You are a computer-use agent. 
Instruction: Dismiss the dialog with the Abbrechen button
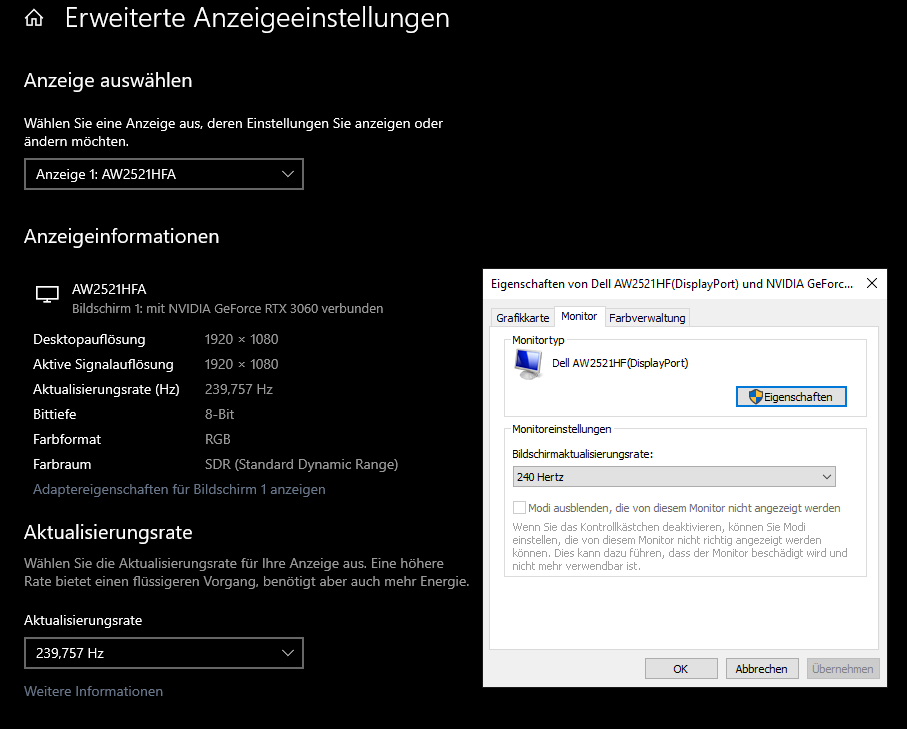[x=762, y=668]
